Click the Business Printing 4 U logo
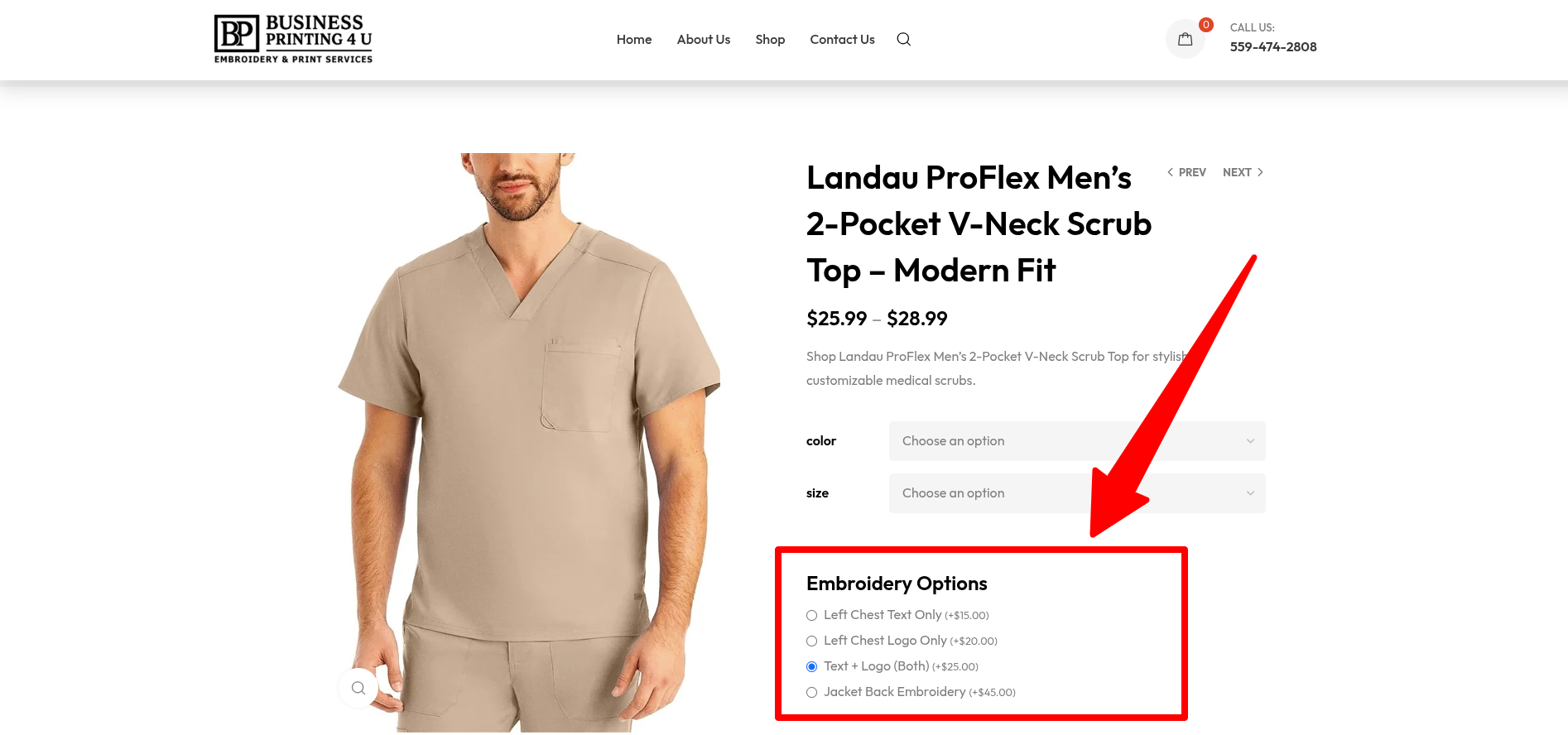The image size is (1568, 735). pos(293,39)
